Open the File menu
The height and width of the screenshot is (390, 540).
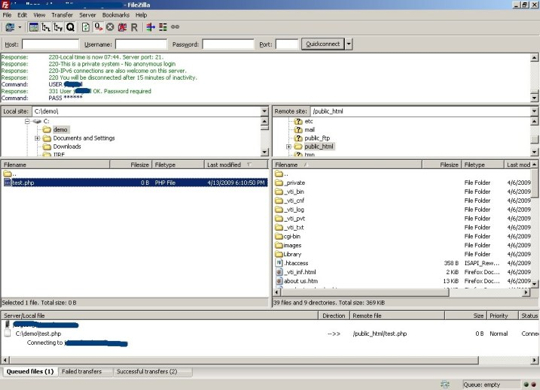pyautogui.click(x=7, y=15)
